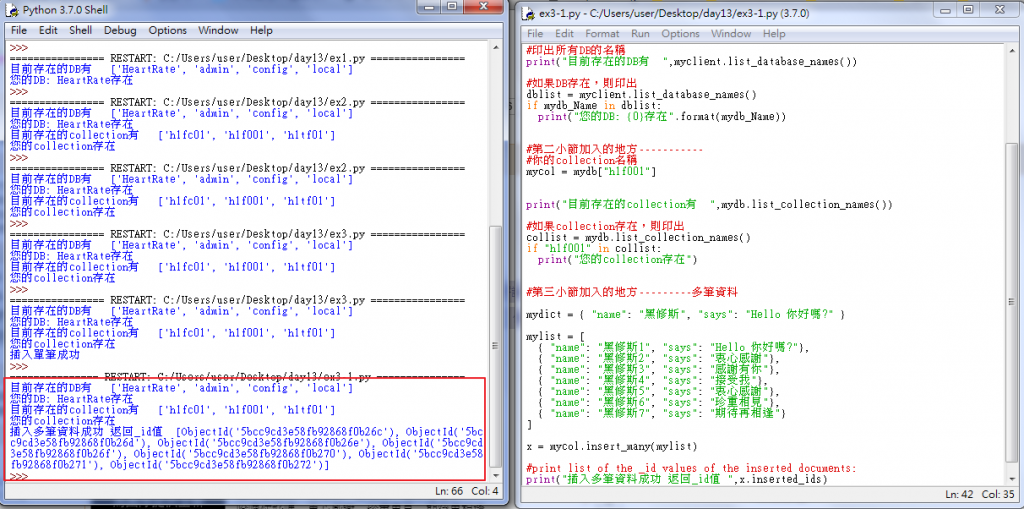1024x509 pixels.
Task: Click 'x = mycol.insert_many(mylist)' line in editor
Action: (x=612, y=447)
